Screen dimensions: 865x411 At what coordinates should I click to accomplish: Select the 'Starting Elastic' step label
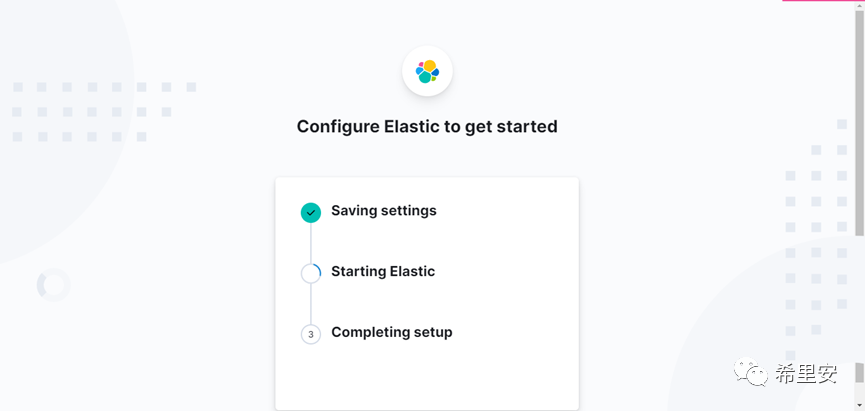coord(383,272)
